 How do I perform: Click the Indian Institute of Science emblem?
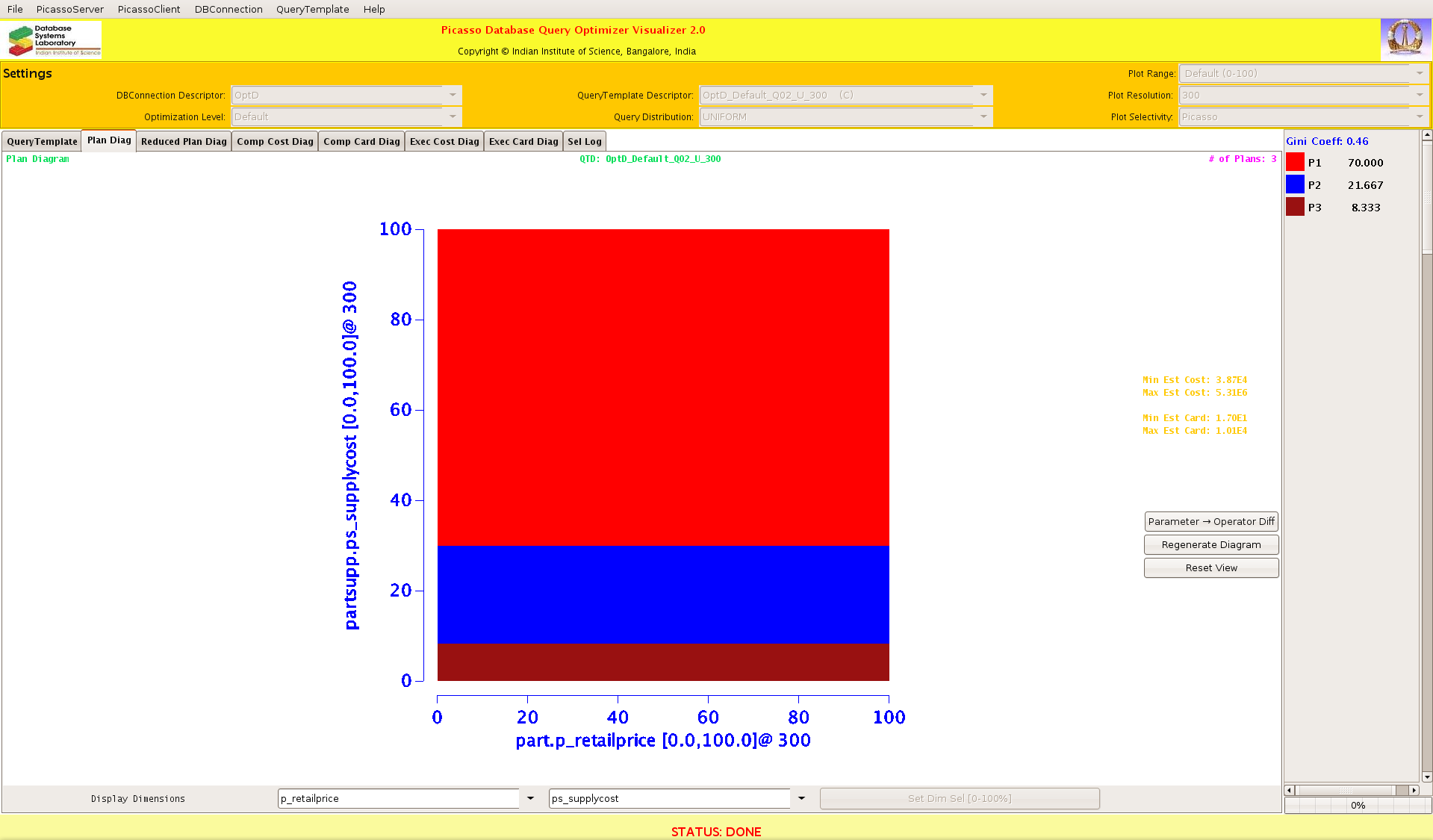(x=1405, y=39)
